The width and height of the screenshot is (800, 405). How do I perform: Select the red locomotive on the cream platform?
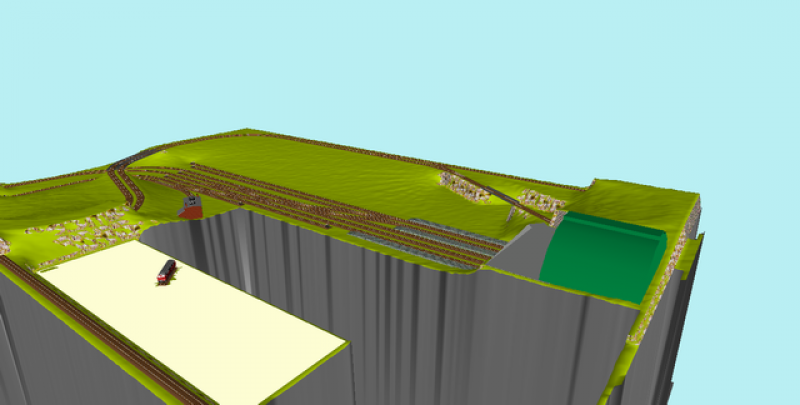(x=166, y=271)
